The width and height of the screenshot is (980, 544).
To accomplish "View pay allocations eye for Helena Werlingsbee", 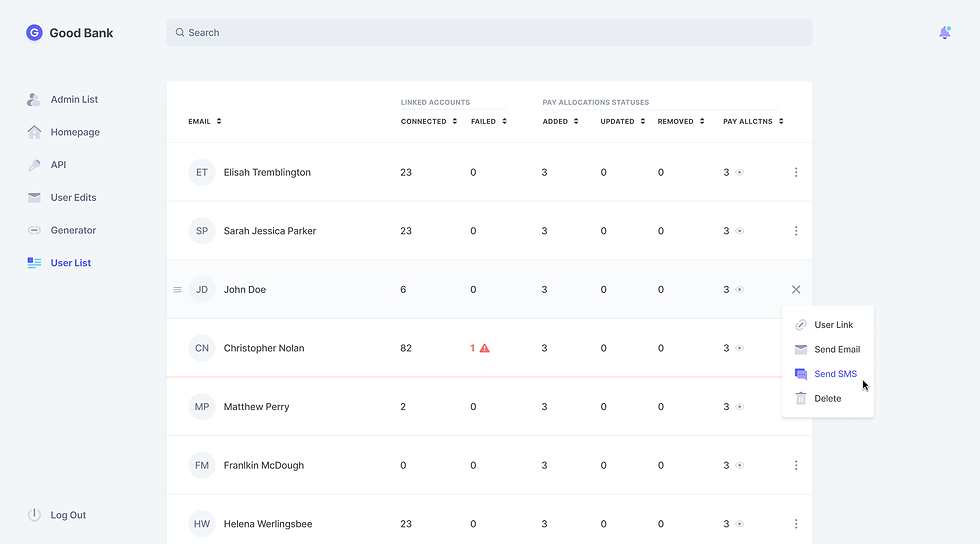I will pos(739,524).
